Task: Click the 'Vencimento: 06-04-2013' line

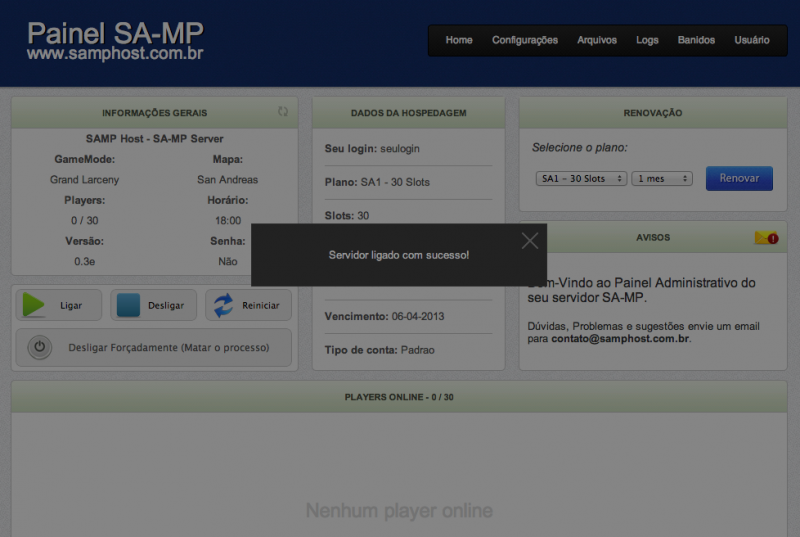Action: click(x=384, y=316)
